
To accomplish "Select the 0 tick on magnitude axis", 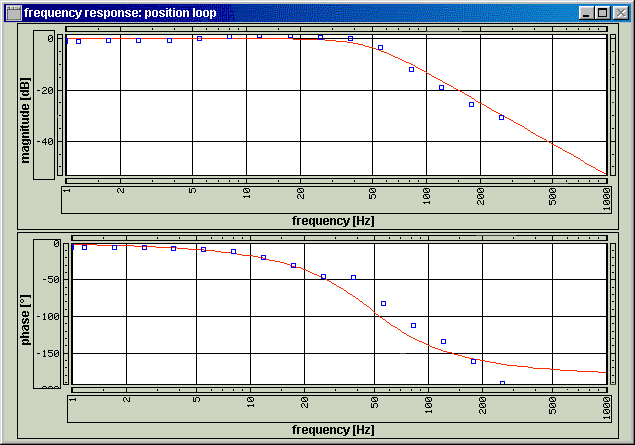I will tap(50, 38).
